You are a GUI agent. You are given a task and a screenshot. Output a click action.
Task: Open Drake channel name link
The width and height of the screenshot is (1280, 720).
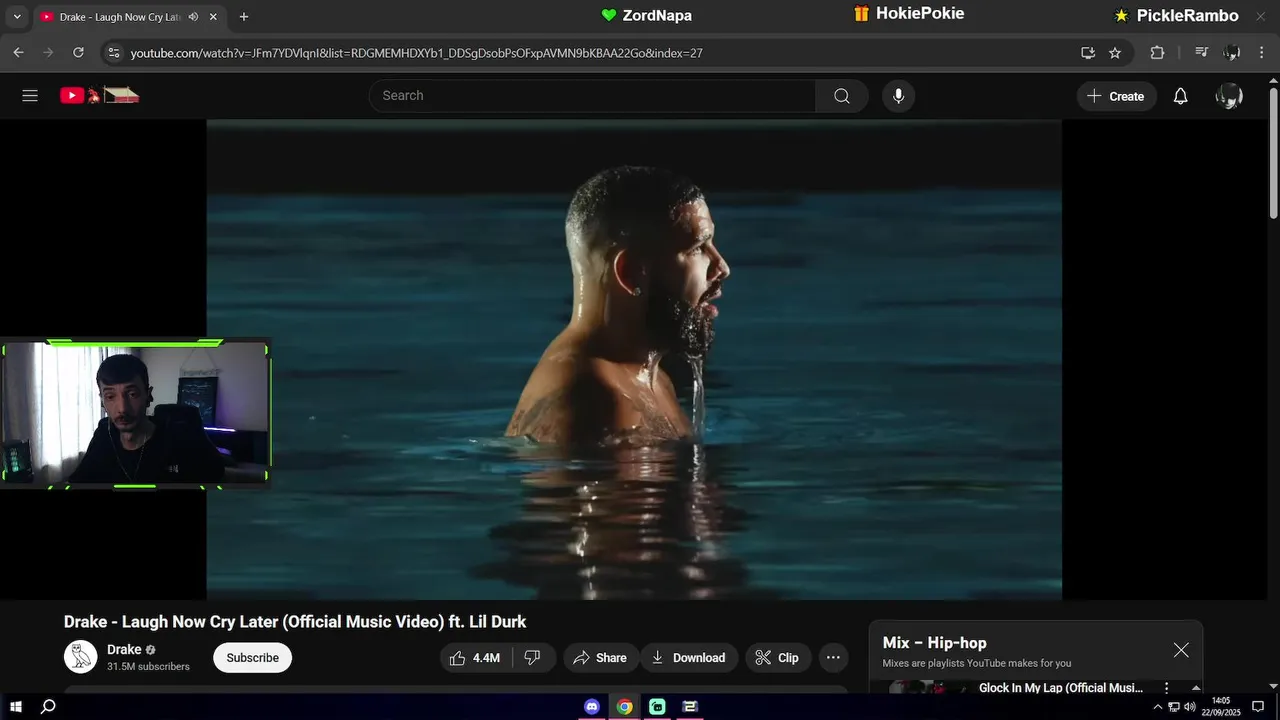[124, 650]
